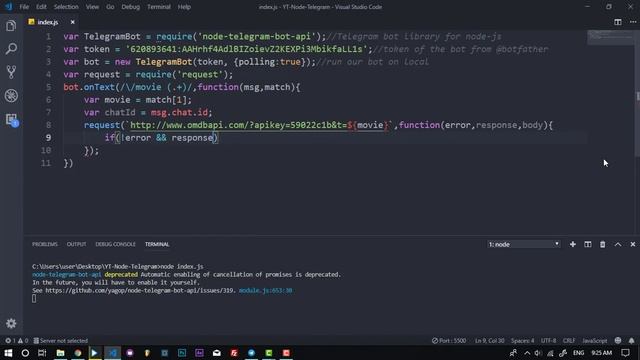Image resolution: width=640 pixels, height=360 pixels.
Task: Click the Split Editor icon
Action: [x=618, y=22]
